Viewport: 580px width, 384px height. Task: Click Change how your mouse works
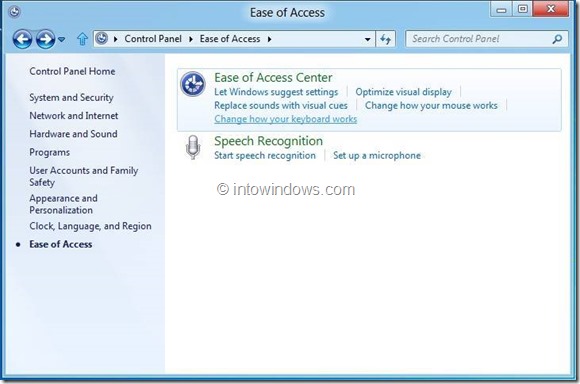click(431, 105)
